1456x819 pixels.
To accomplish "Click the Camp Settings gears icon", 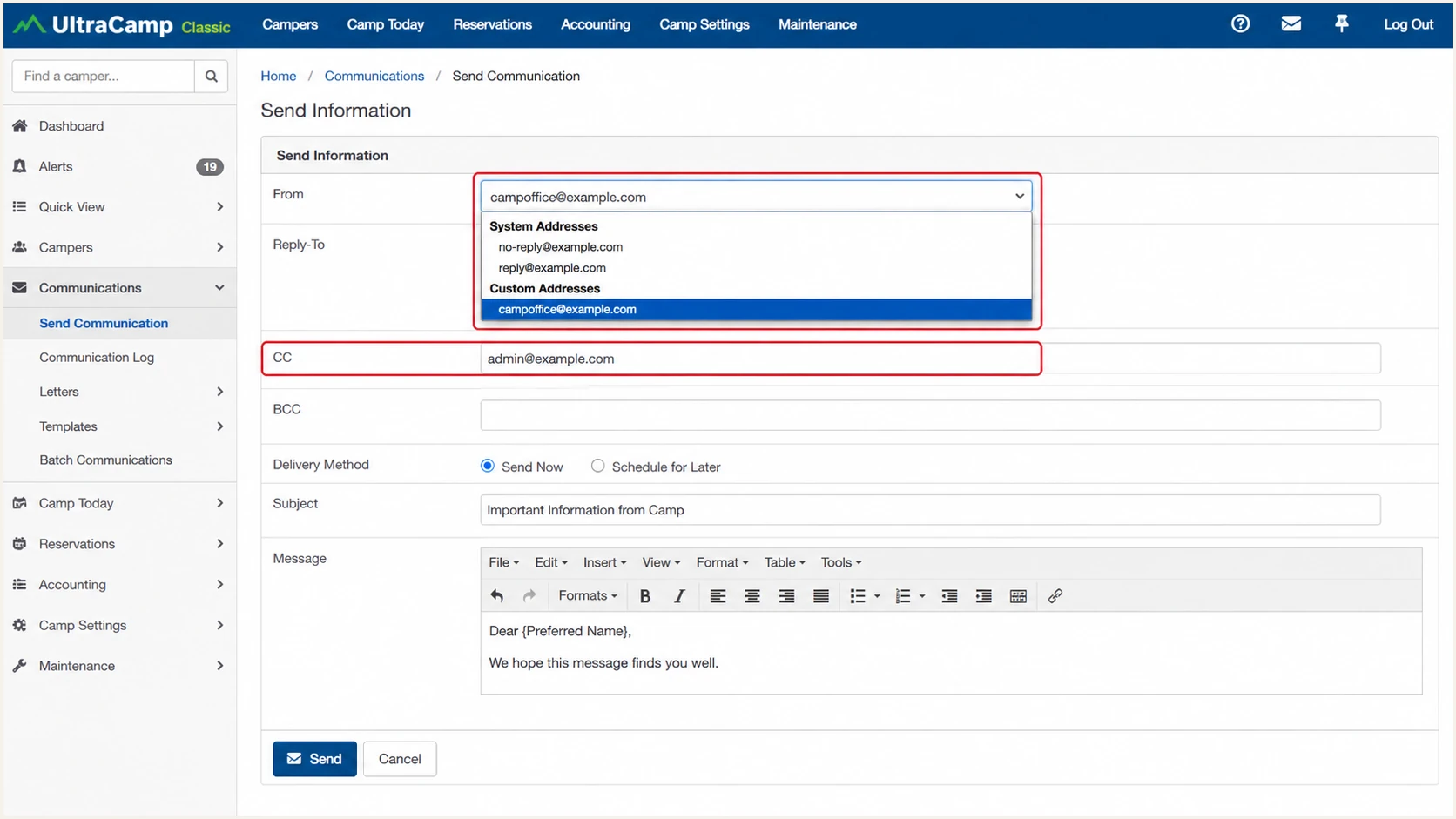I will point(20,625).
